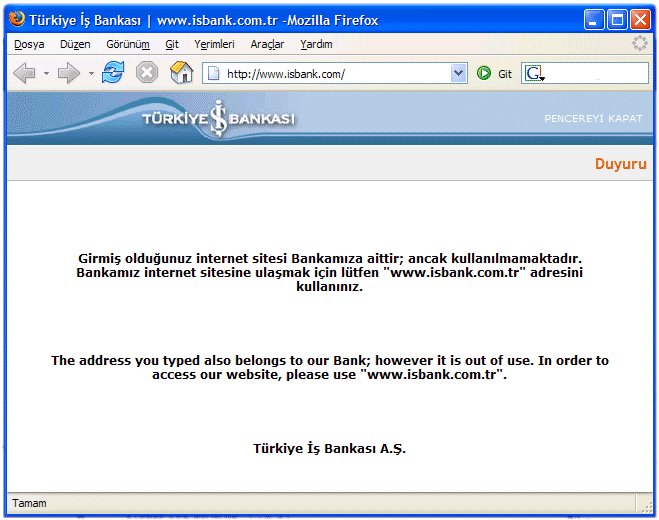
Task: Close the Firefox window
Action: (640, 20)
